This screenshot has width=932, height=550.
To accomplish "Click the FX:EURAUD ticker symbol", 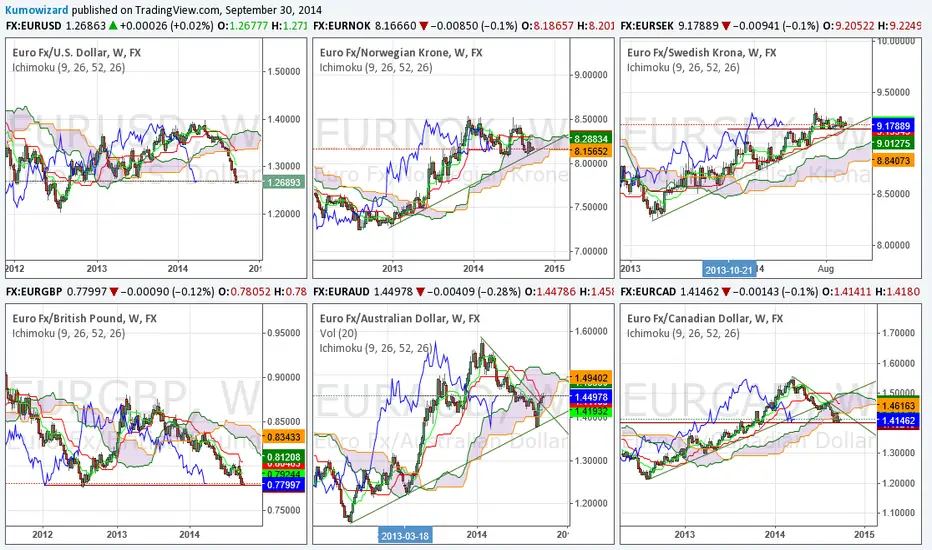I will pos(342,292).
